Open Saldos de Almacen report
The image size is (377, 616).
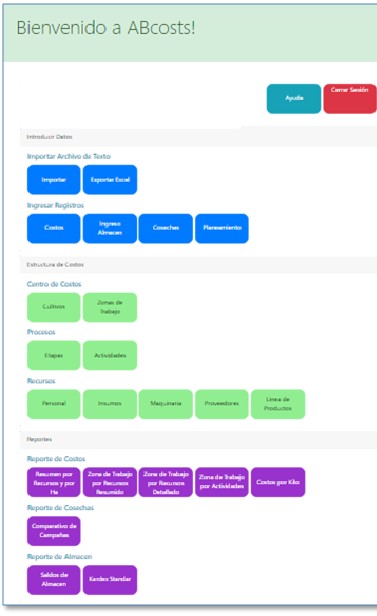click(53, 579)
